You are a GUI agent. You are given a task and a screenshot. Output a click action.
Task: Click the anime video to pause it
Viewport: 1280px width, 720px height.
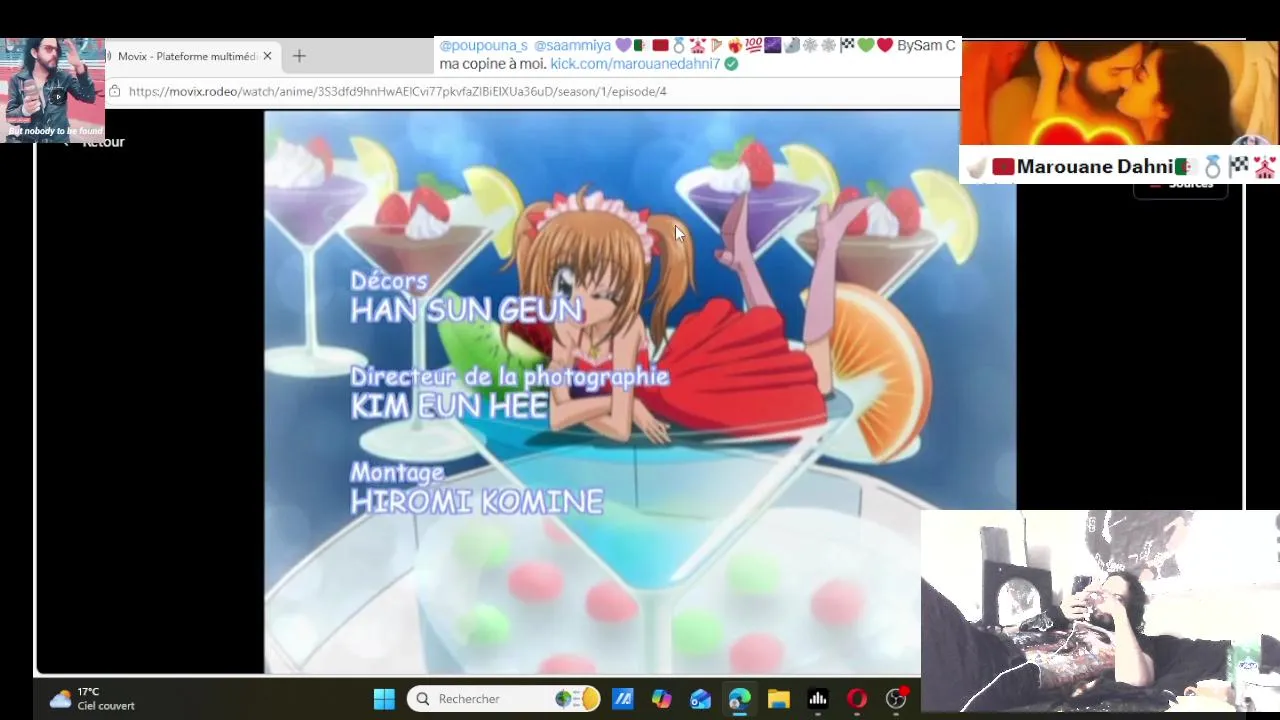pyautogui.click(x=640, y=392)
